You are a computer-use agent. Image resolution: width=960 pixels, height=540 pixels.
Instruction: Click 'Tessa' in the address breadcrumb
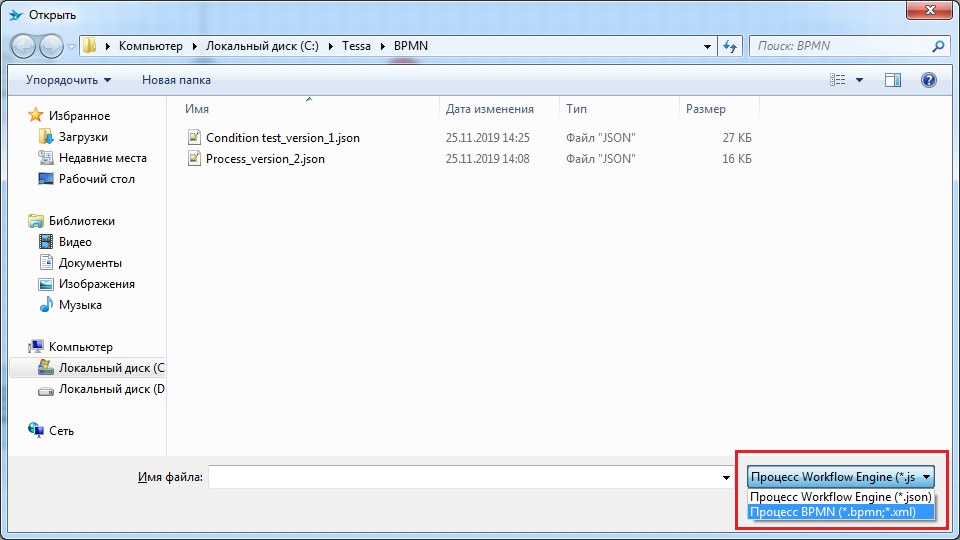357,46
